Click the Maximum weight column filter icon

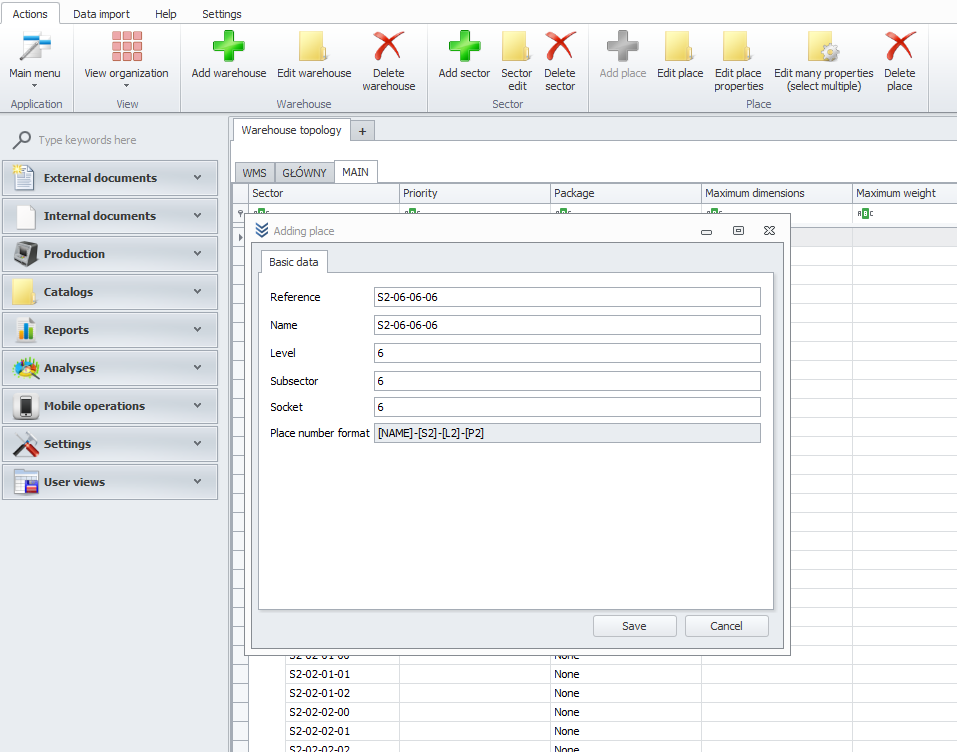865,214
